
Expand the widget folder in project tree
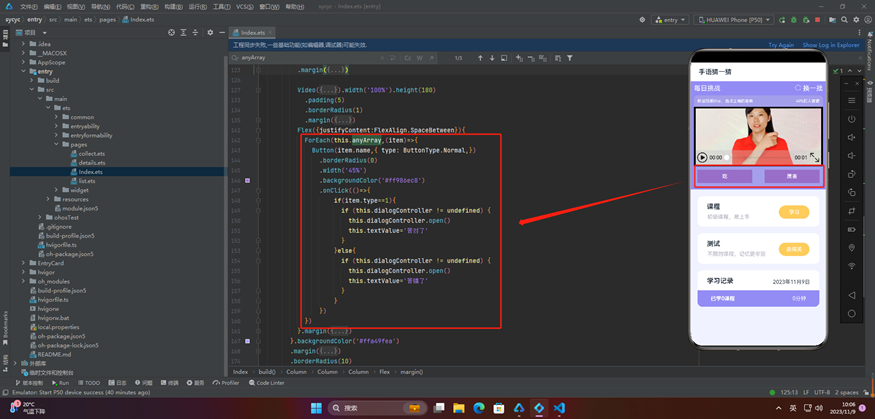(56, 189)
